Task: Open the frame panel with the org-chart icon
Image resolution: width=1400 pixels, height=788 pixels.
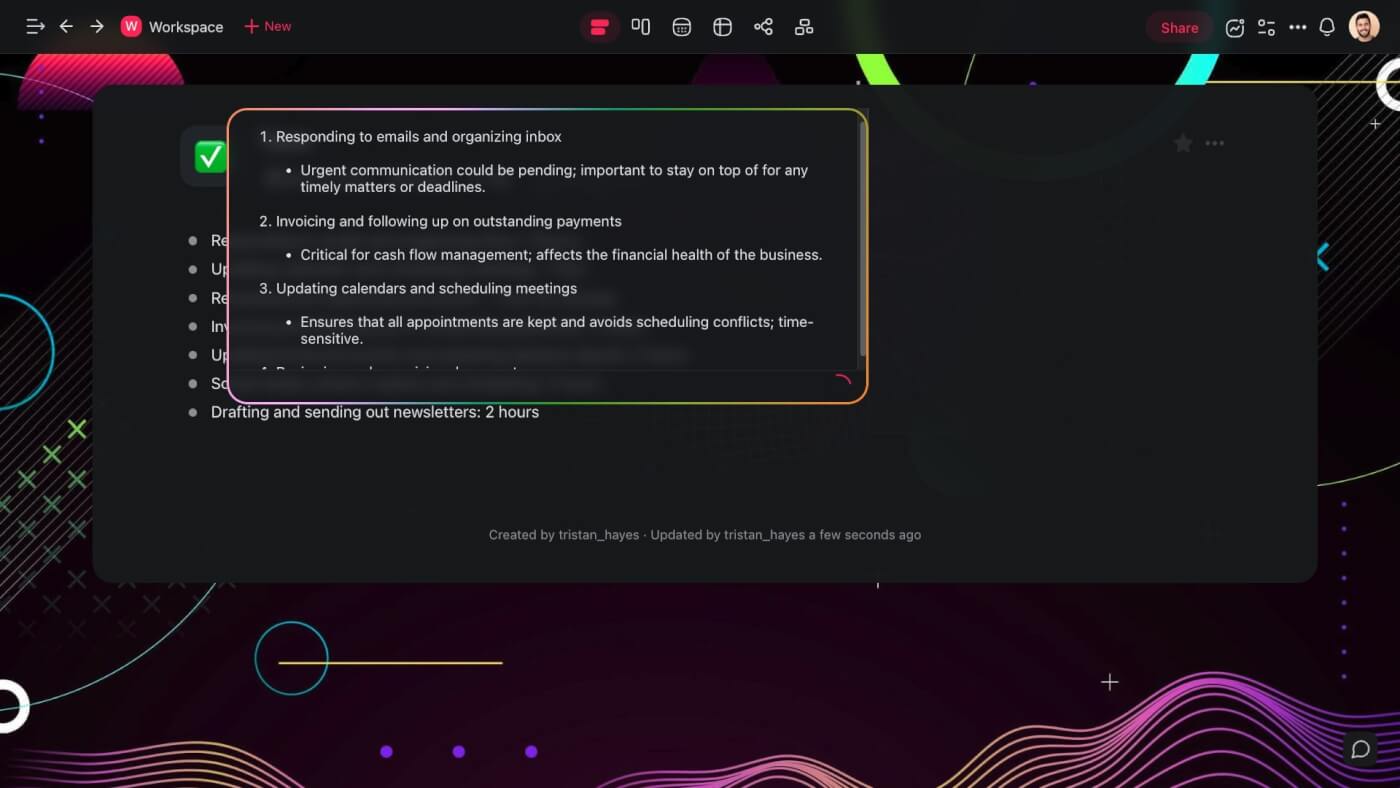Action: (x=804, y=26)
